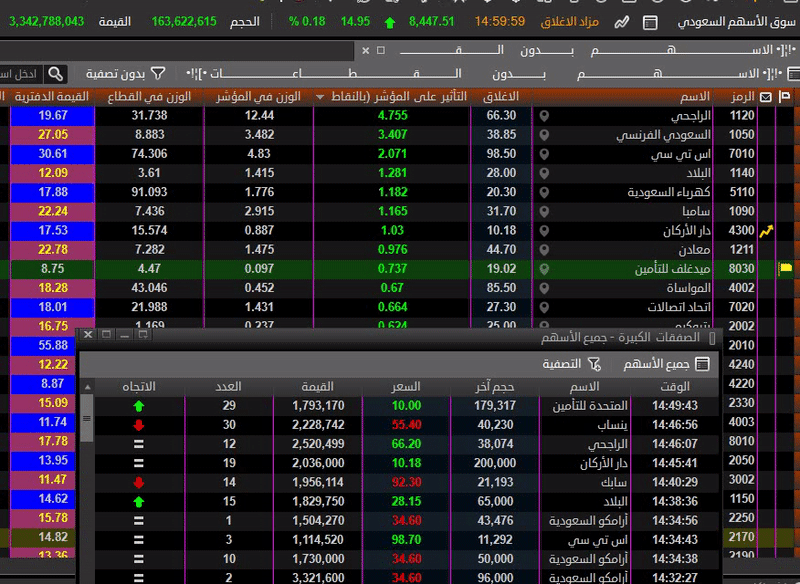The width and height of the screenshot is (800, 584).
Task: Click the flag icon in the column header
Action: pyautogui.click(x=785, y=97)
